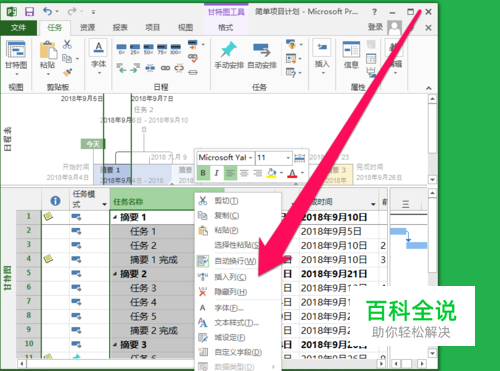Open the font color dropdown arrow
This screenshot has height=371, width=500.
302,173
